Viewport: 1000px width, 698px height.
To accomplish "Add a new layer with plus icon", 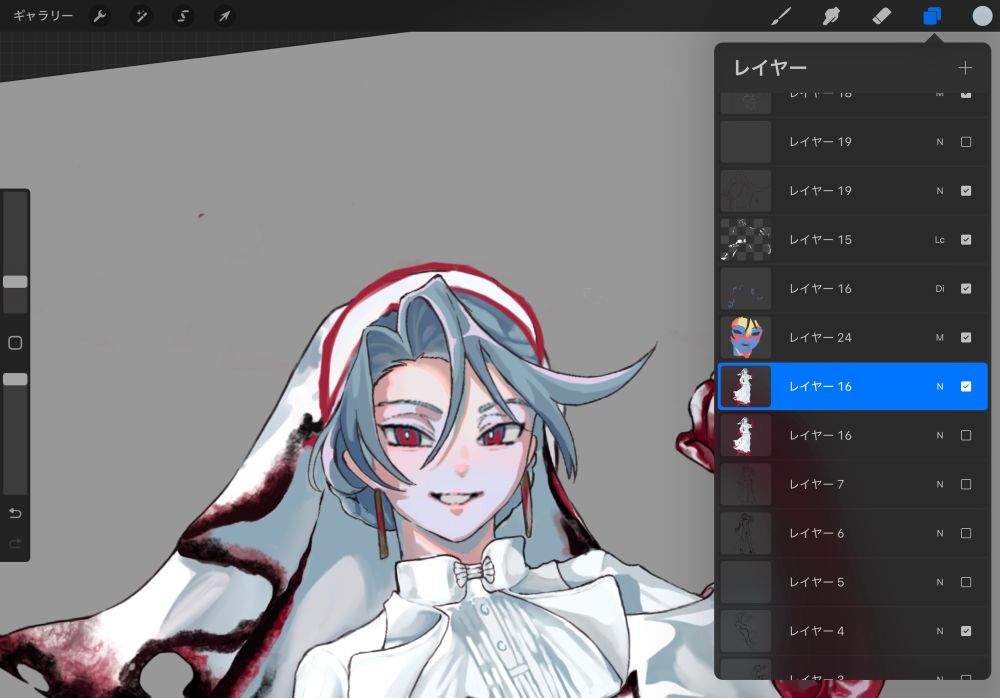I will (965, 68).
